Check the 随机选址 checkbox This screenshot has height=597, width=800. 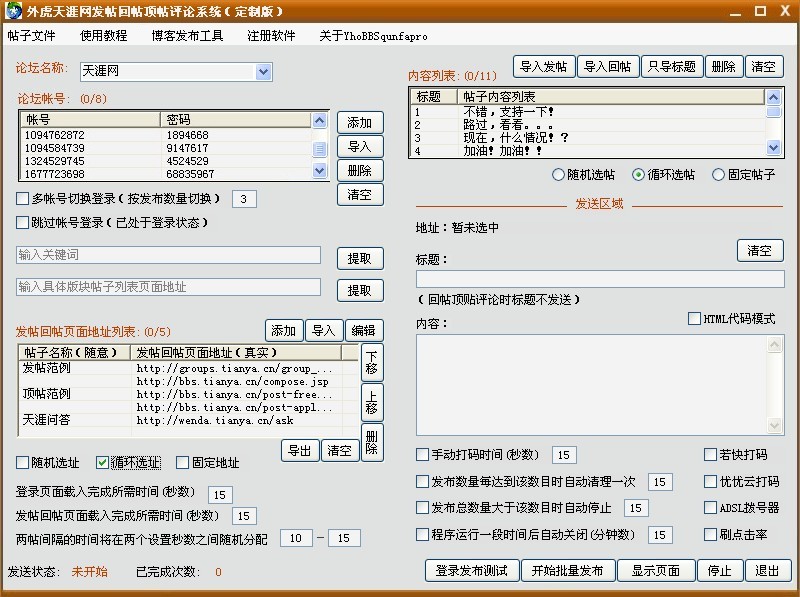click(x=22, y=463)
